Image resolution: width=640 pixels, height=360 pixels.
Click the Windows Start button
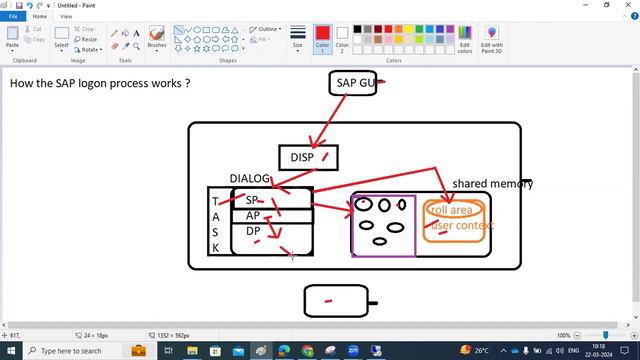[x=11, y=351]
